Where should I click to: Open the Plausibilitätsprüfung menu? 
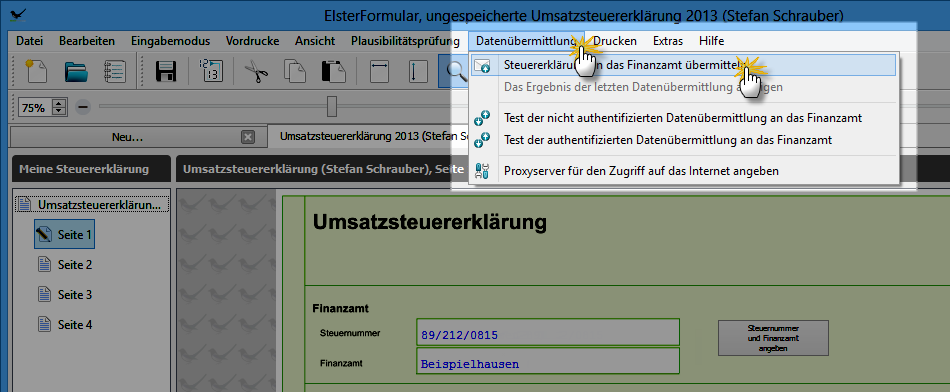(x=405, y=41)
